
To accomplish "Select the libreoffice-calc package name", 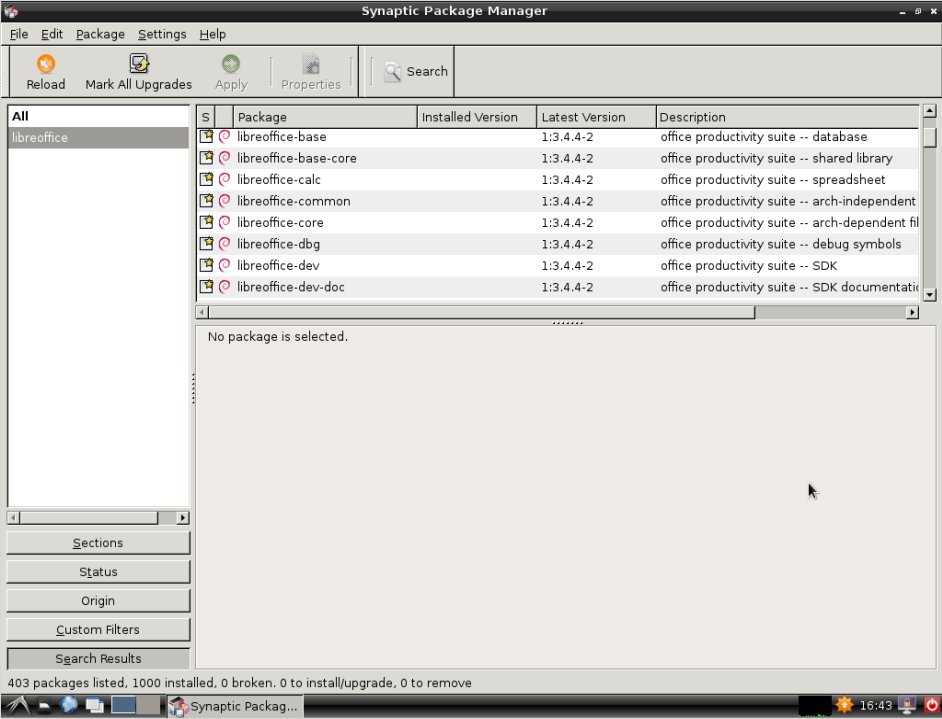I will pyautogui.click(x=279, y=180).
